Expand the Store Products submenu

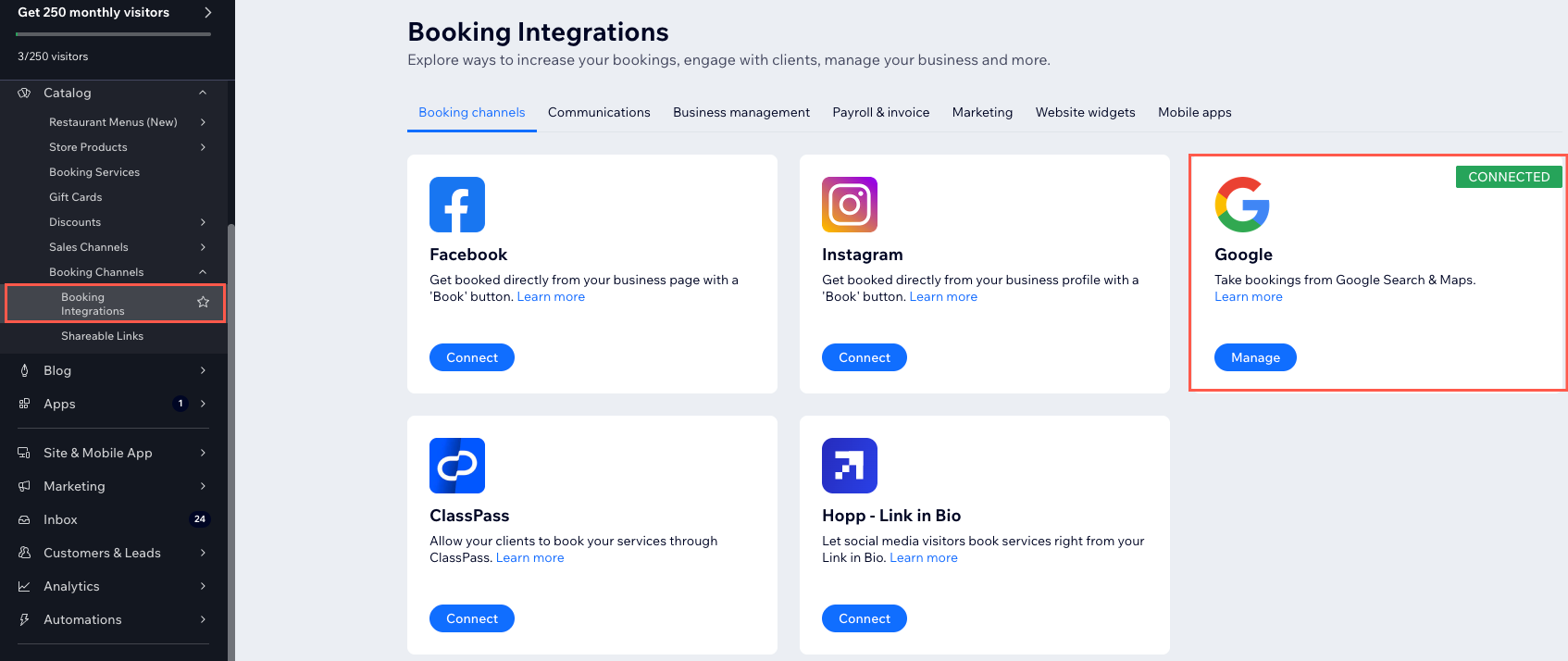203,147
